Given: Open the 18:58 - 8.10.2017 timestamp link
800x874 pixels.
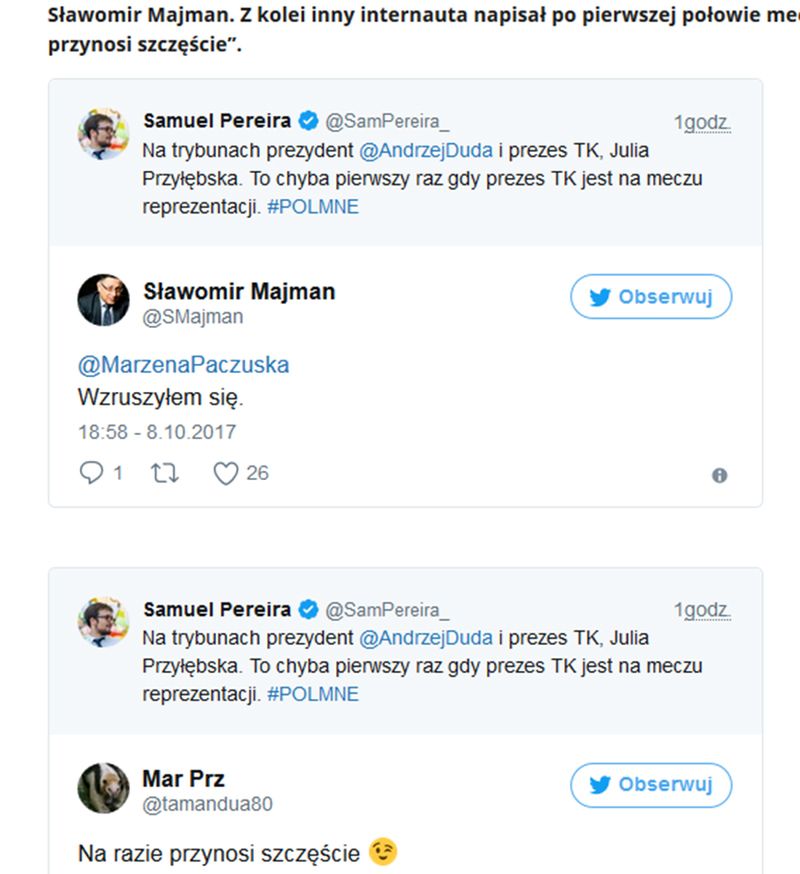Looking at the screenshot, I should (157, 432).
